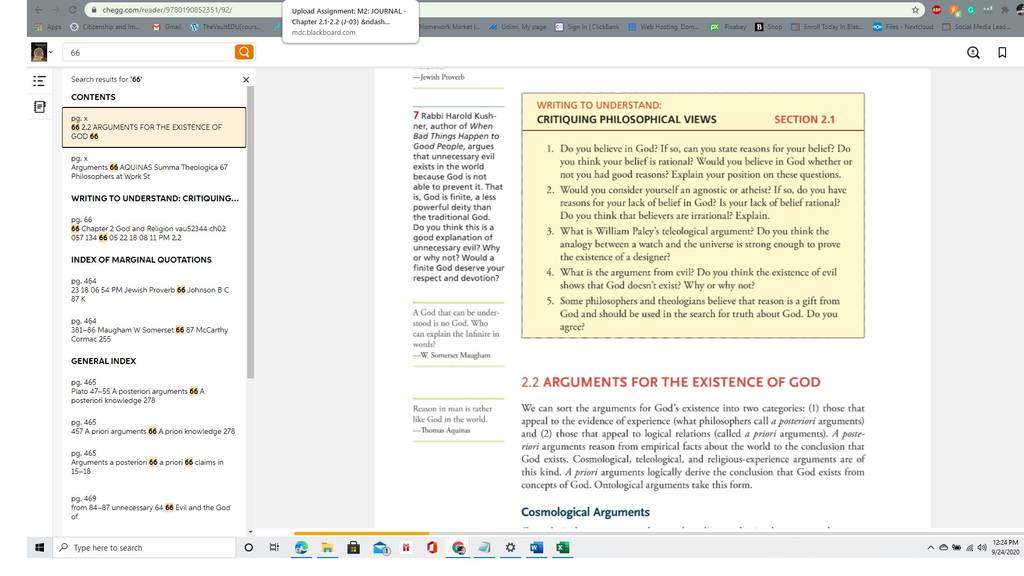1024x576 pixels.
Task: Open result 'Arguments a posteriori 66 a priori'
Action: 154,462
